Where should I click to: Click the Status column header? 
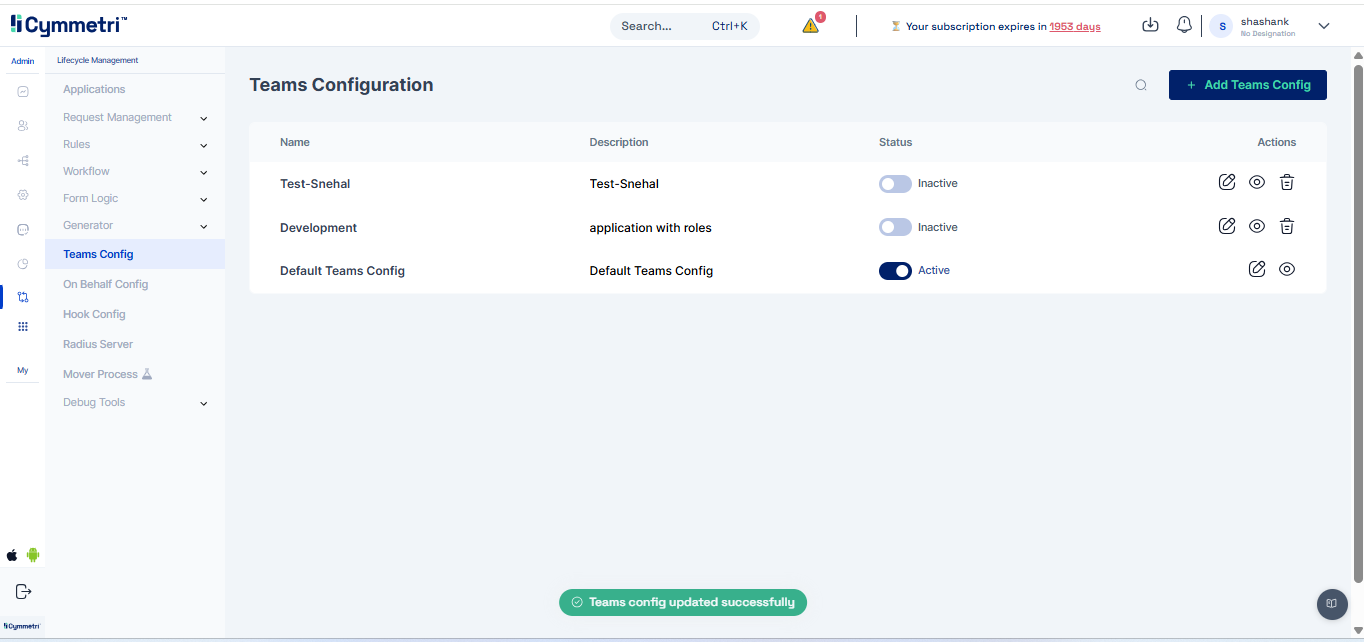click(x=895, y=142)
